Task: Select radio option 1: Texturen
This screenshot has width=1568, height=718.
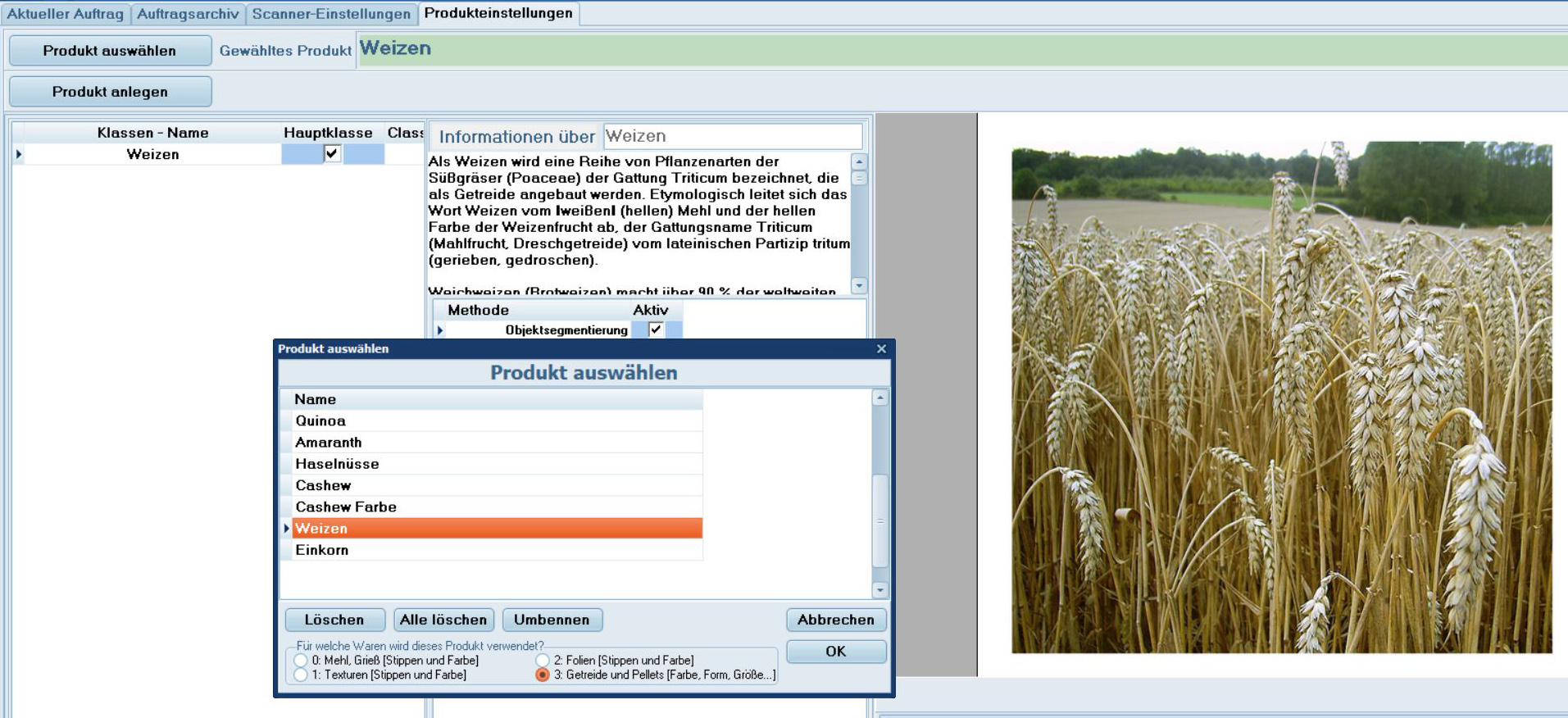Action: (x=301, y=675)
